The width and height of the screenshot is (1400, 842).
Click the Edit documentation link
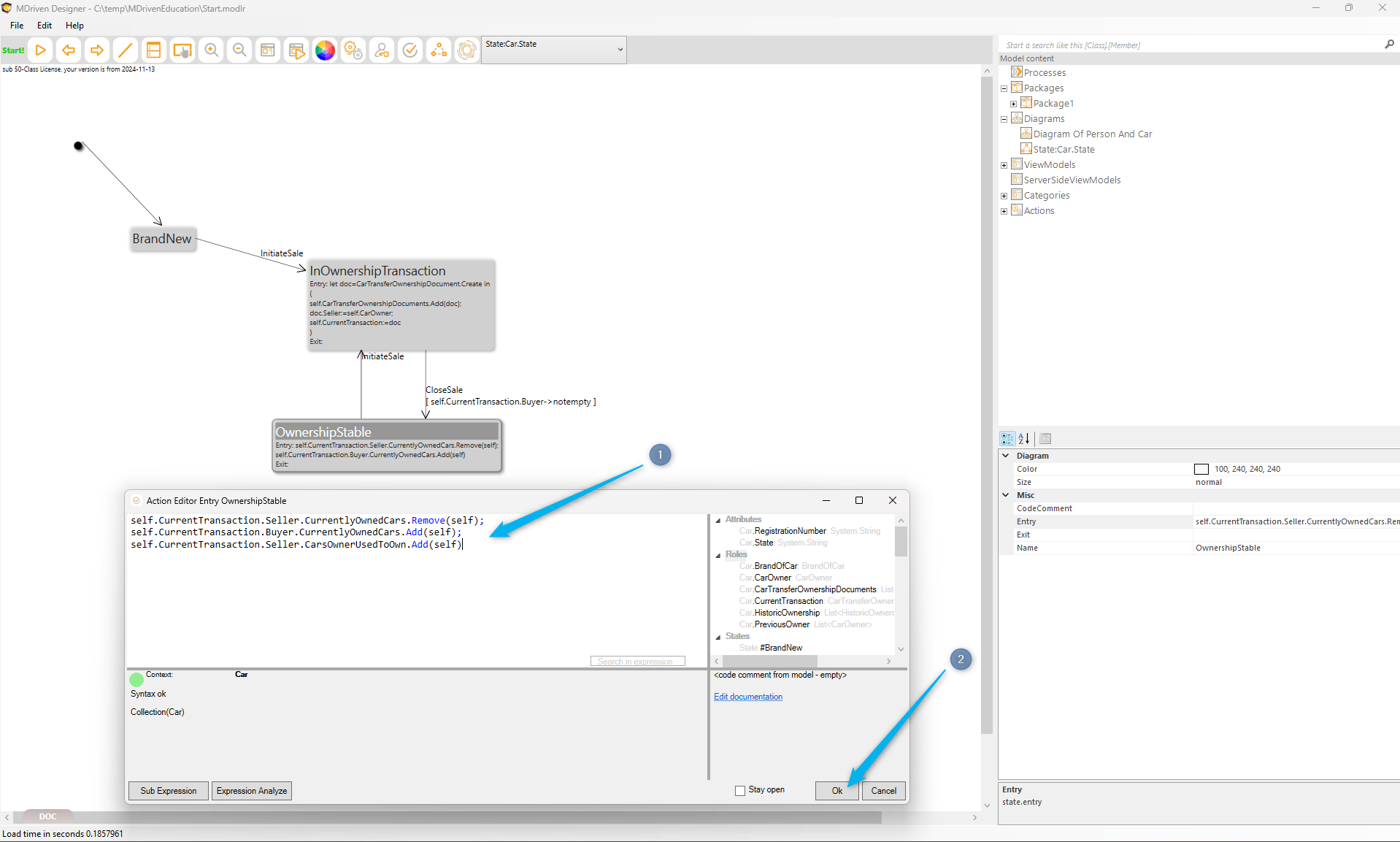747,697
